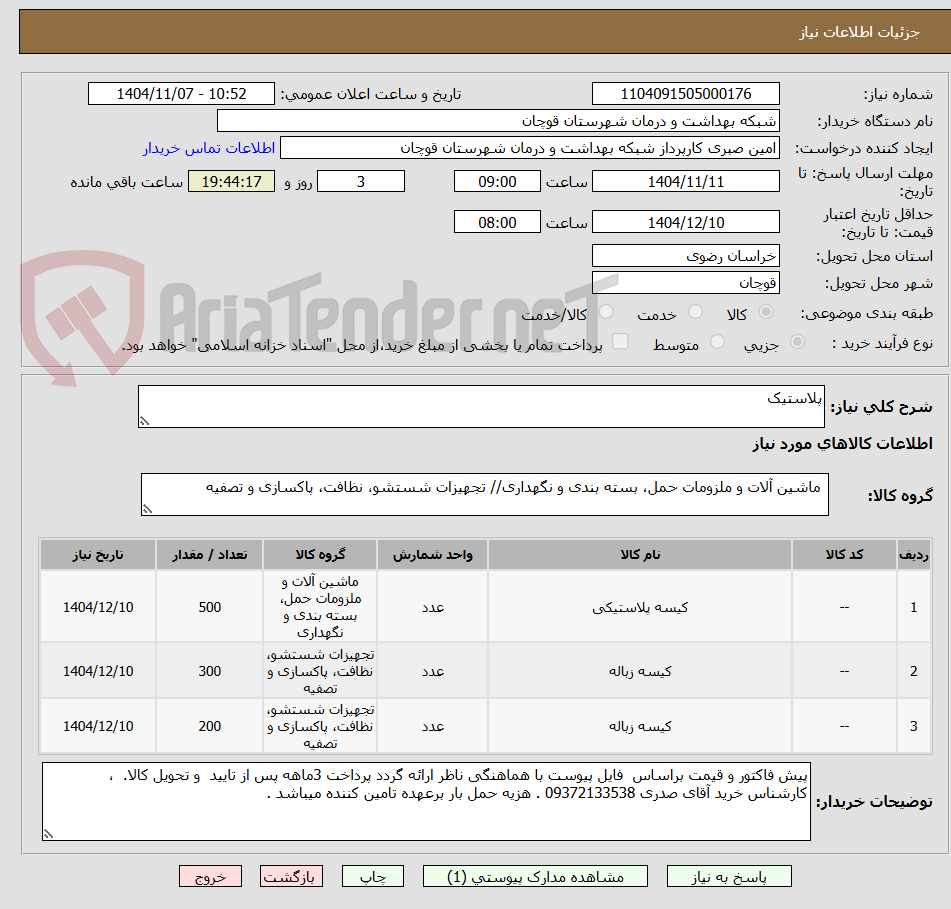The height and width of the screenshot is (909, 951).
Task: Click the خروج exit button
Action: coord(210,876)
